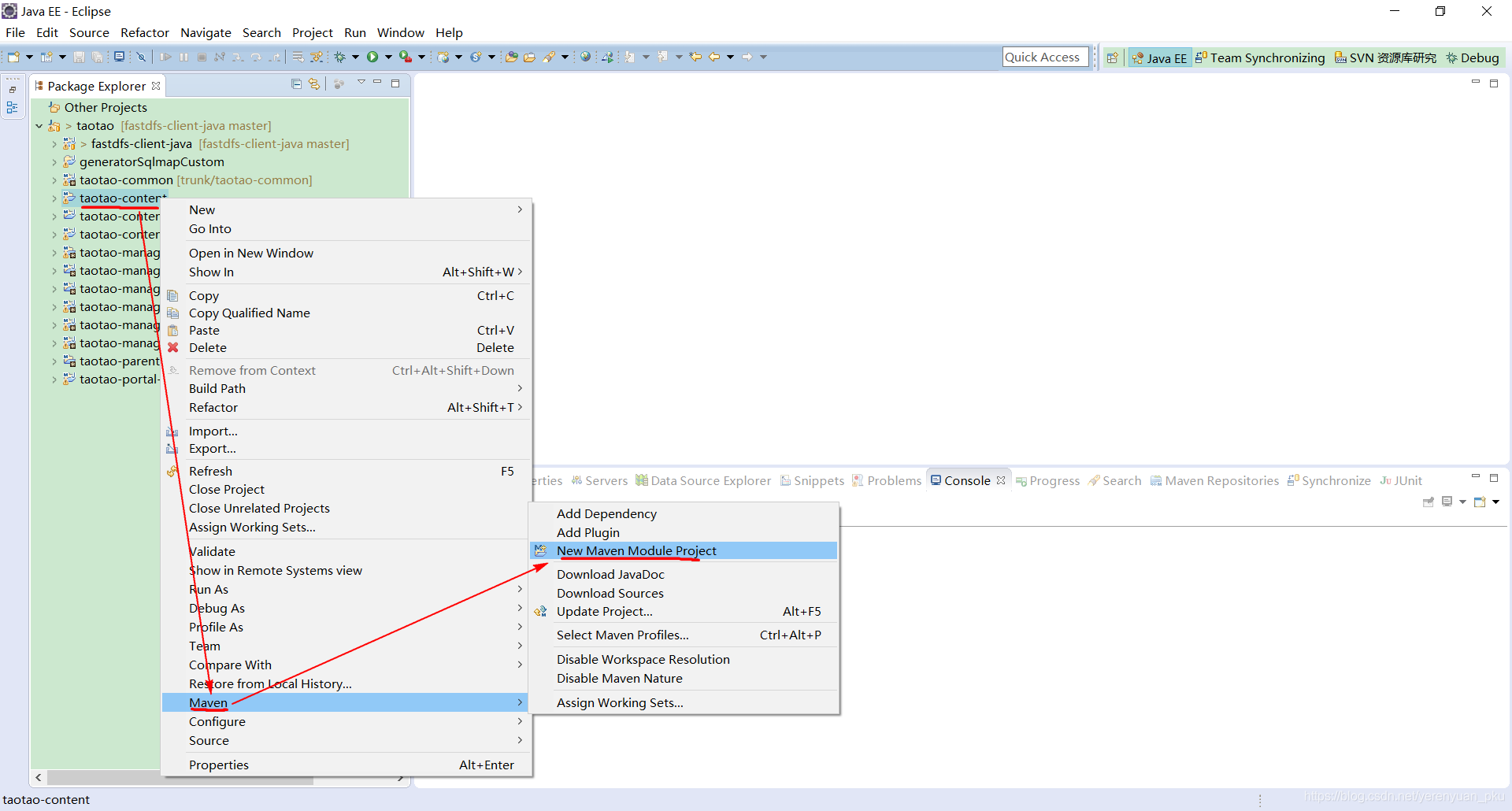Open the Window menu
This screenshot has width=1512, height=811.
[x=400, y=32]
